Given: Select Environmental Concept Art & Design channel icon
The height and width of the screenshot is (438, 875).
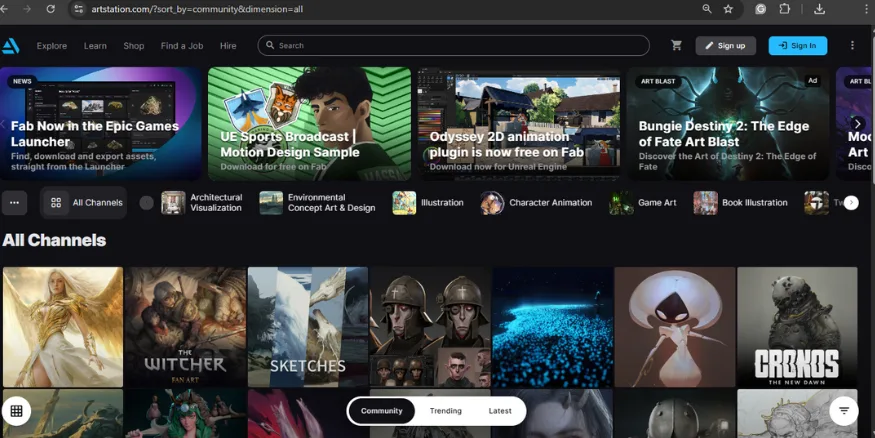Looking at the screenshot, I should pyautogui.click(x=271, y=203).
